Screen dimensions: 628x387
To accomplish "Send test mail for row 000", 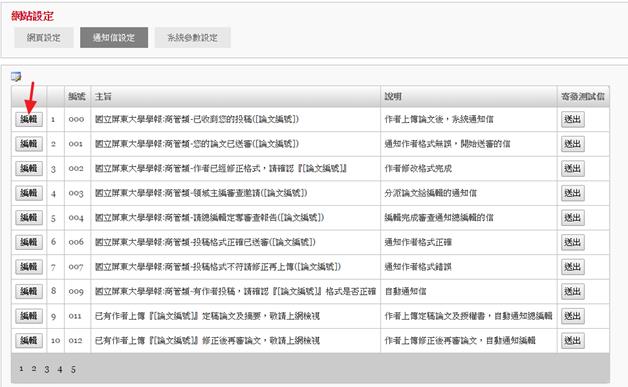I will (573, 119).
